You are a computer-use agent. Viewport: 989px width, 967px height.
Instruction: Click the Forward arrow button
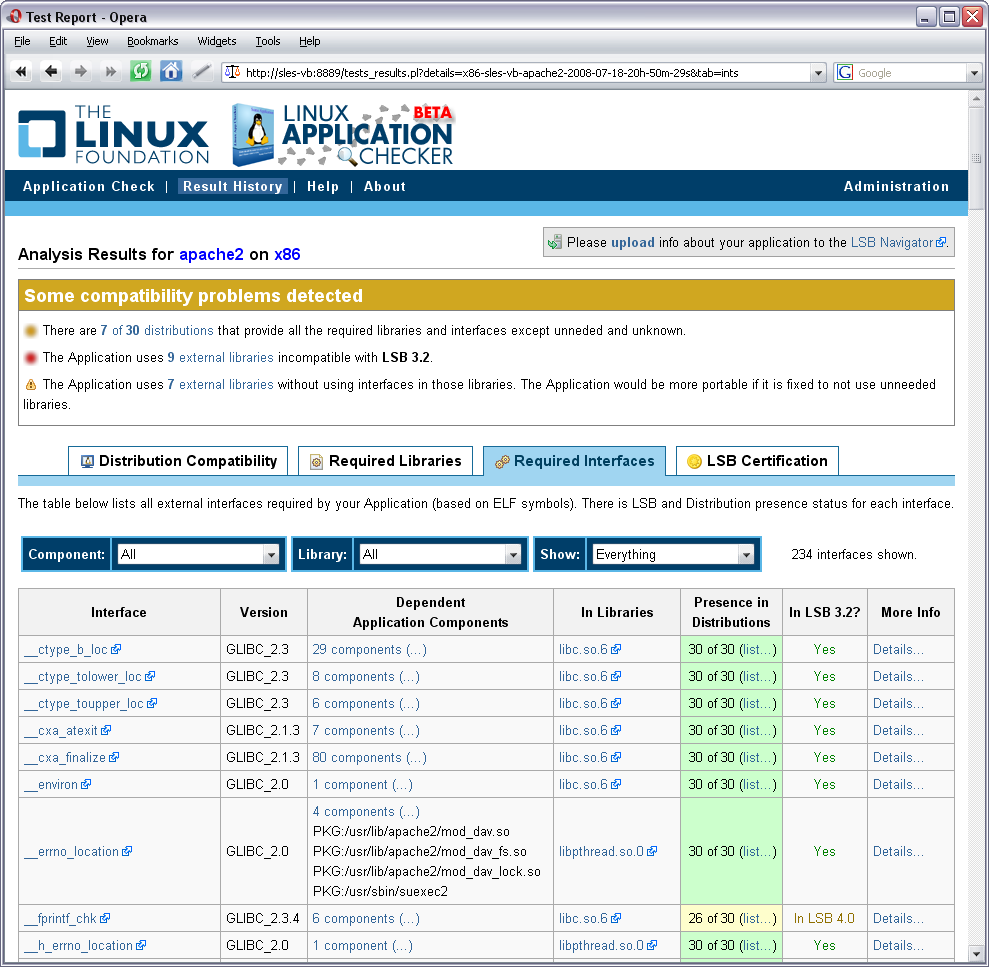coord(81,72)
